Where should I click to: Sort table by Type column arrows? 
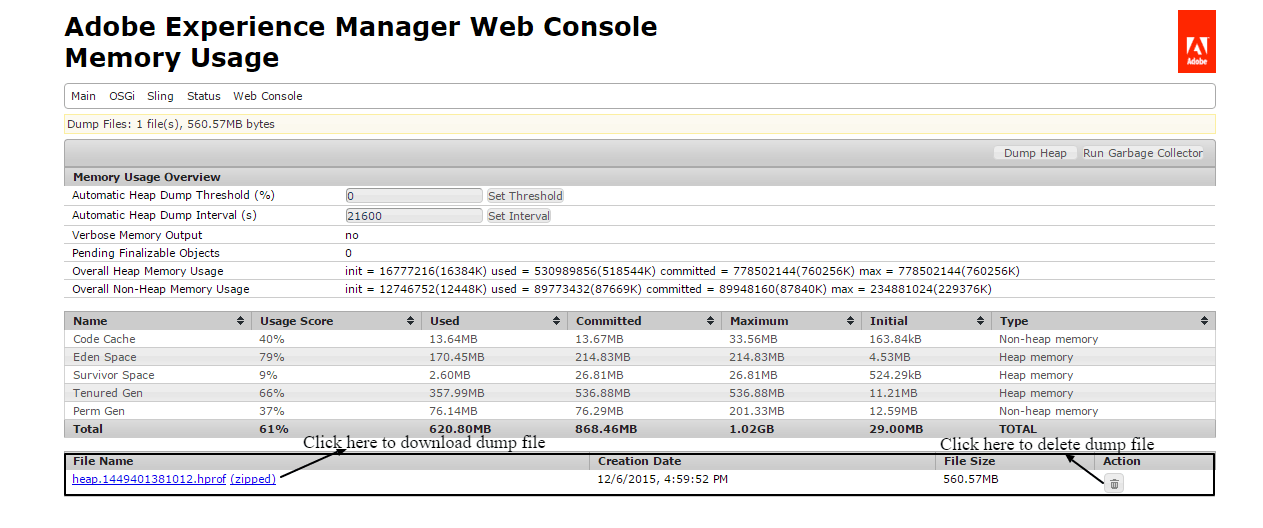point(1204,321)
